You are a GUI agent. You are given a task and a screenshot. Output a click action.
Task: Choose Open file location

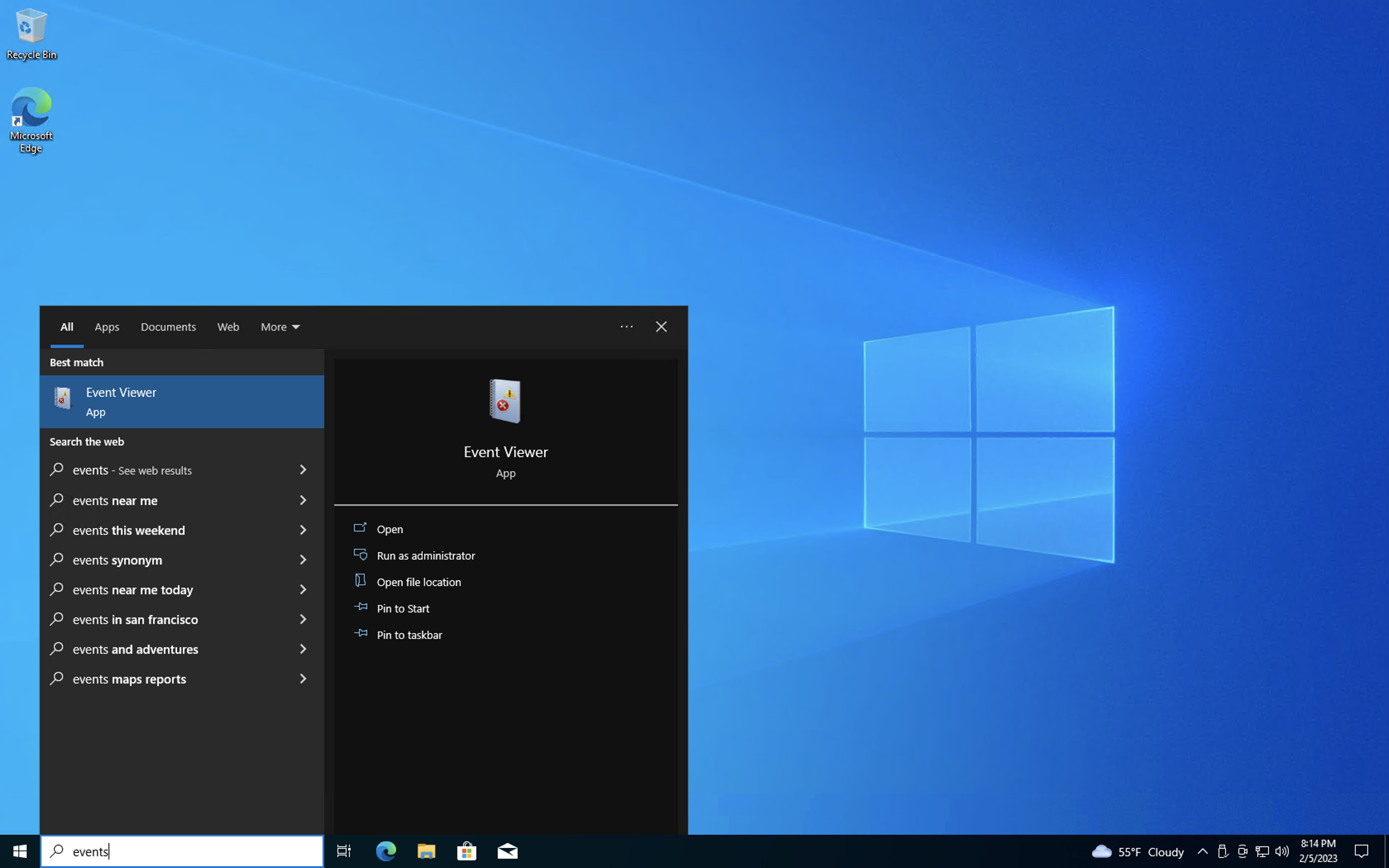(419, 582)
